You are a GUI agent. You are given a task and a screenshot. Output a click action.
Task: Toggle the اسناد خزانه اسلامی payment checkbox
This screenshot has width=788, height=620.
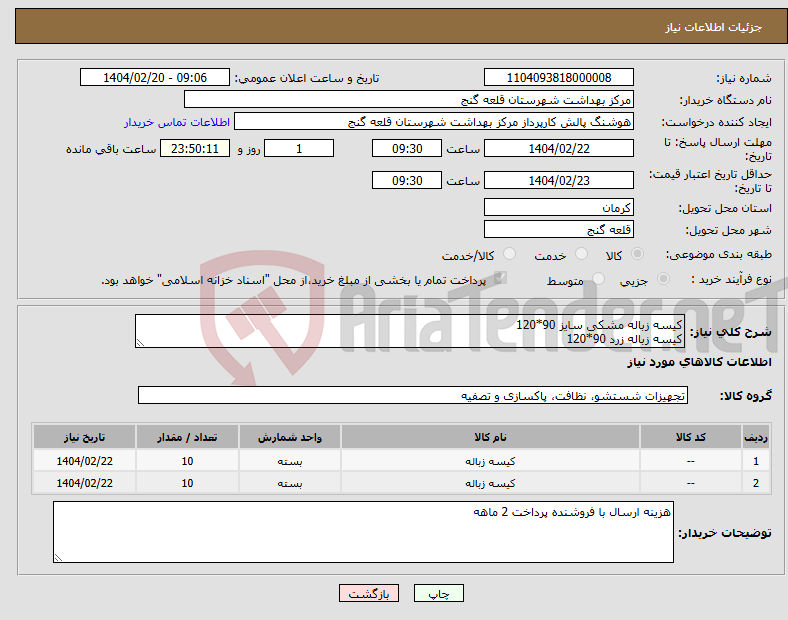tap(501, 278)
